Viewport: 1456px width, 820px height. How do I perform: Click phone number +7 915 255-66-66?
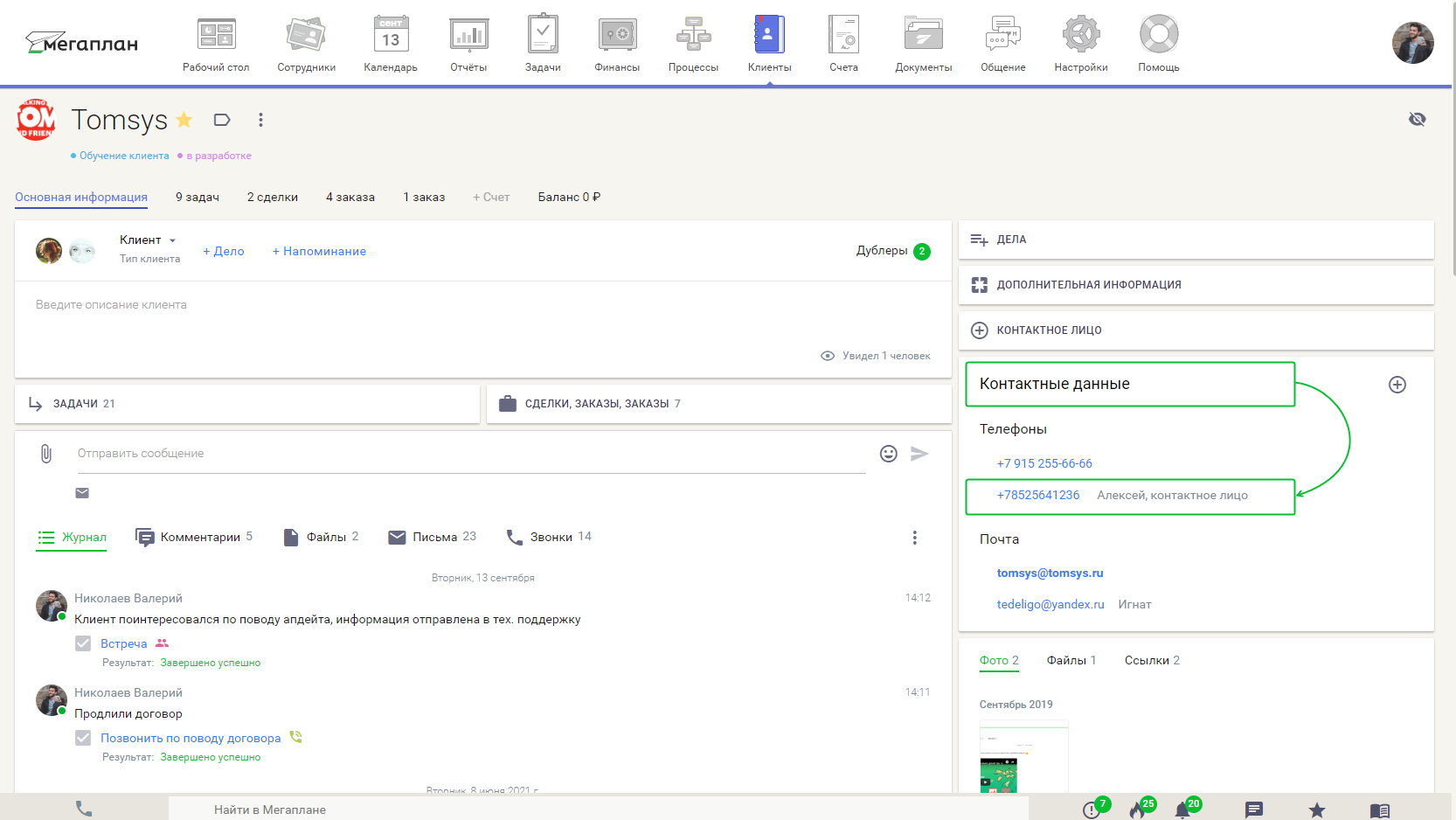coord(1044,463)
